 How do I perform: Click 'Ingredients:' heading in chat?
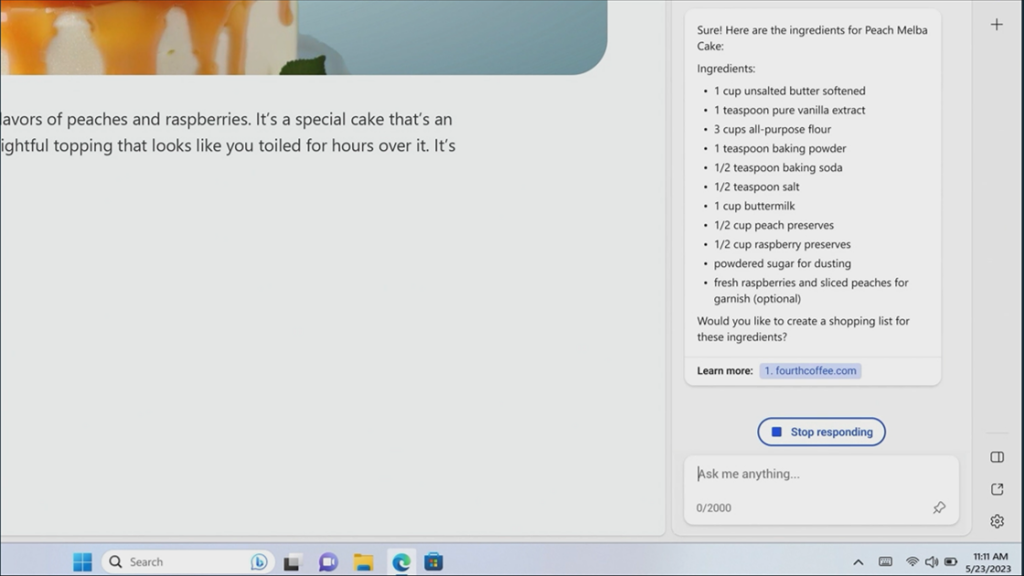point(726,69)
